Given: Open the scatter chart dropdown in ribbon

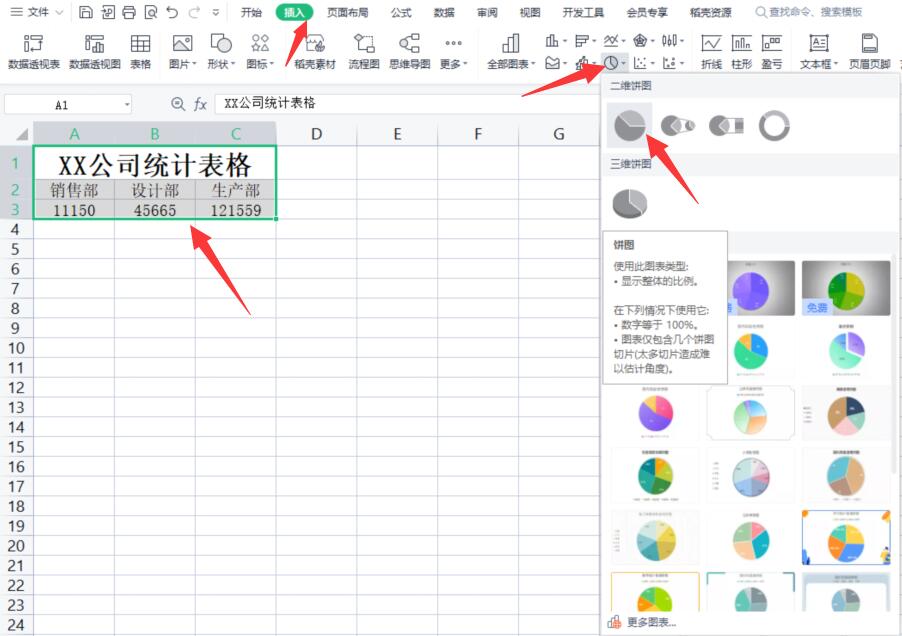Looking at the screenshot, I should pyautogui.click(x=644, y=63).
